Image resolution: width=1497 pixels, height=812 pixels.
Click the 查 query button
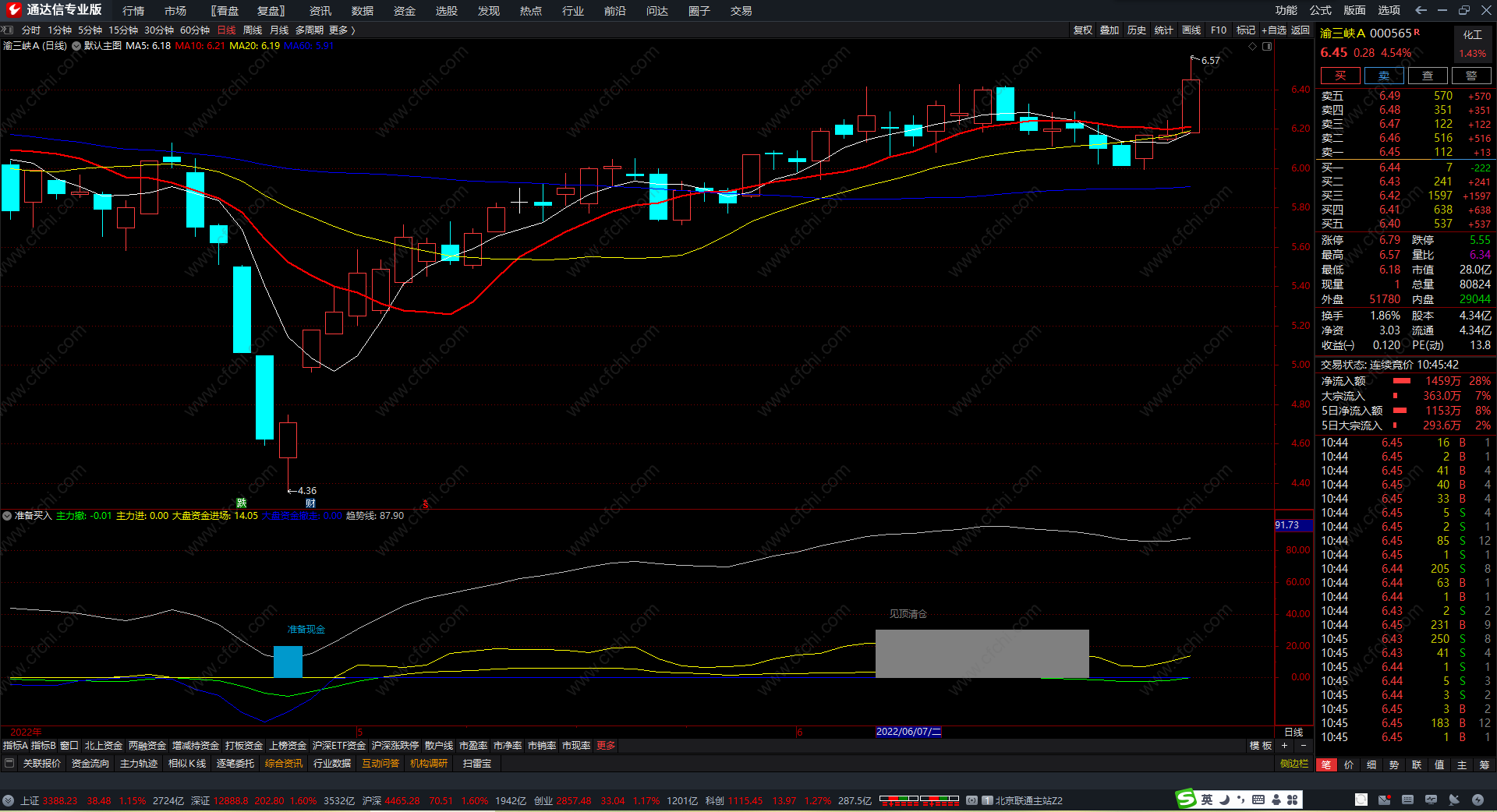click(1428, 76)
